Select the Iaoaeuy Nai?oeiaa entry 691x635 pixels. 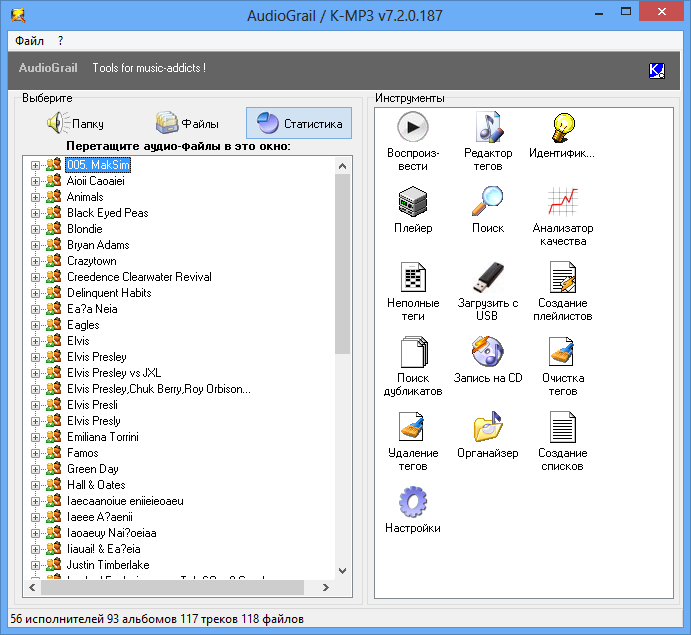(x=111, y=533)
